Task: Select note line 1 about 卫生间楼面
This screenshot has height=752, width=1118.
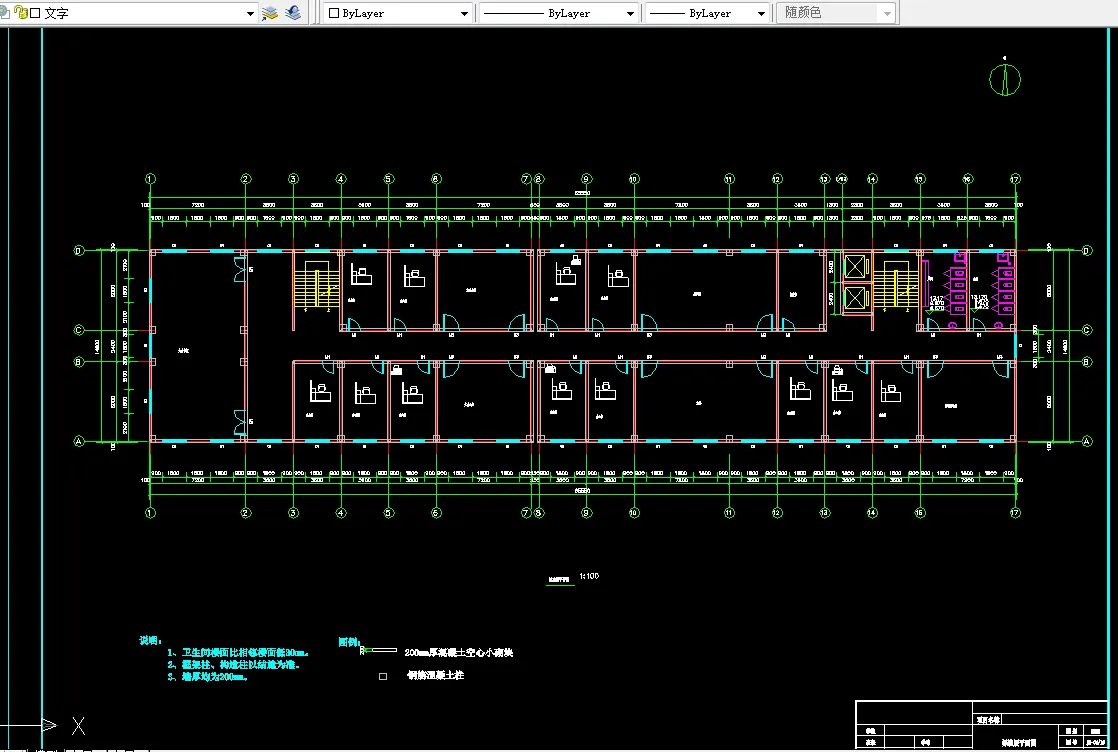Action: coord(238,652)
